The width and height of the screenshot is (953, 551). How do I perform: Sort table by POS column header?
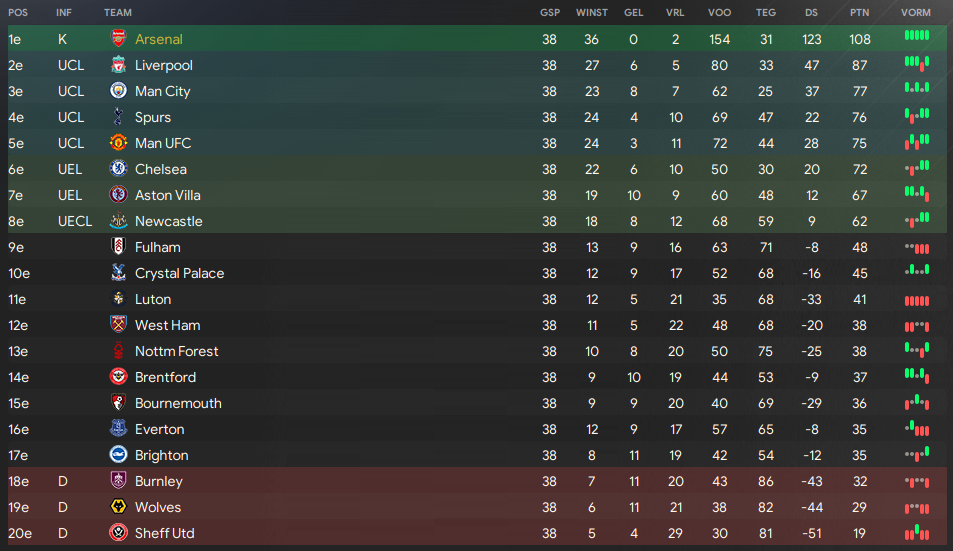click(18, 12)
